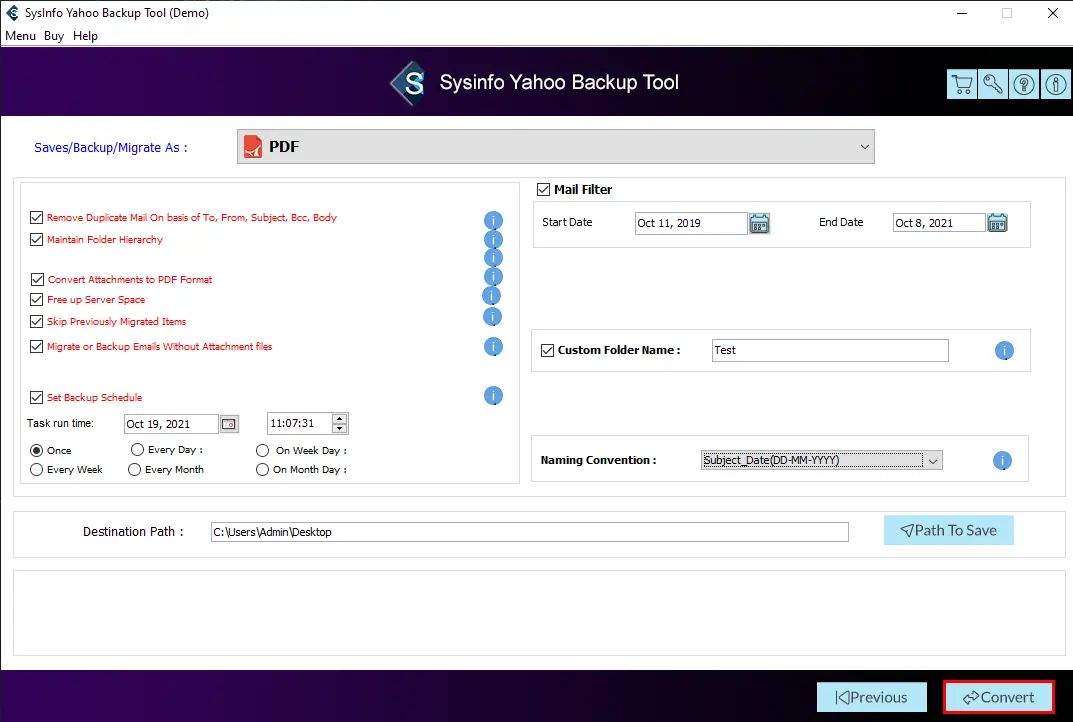The image size is (1073, 722).
Task: Click the Path To Save button
Action: click(948, 531)
